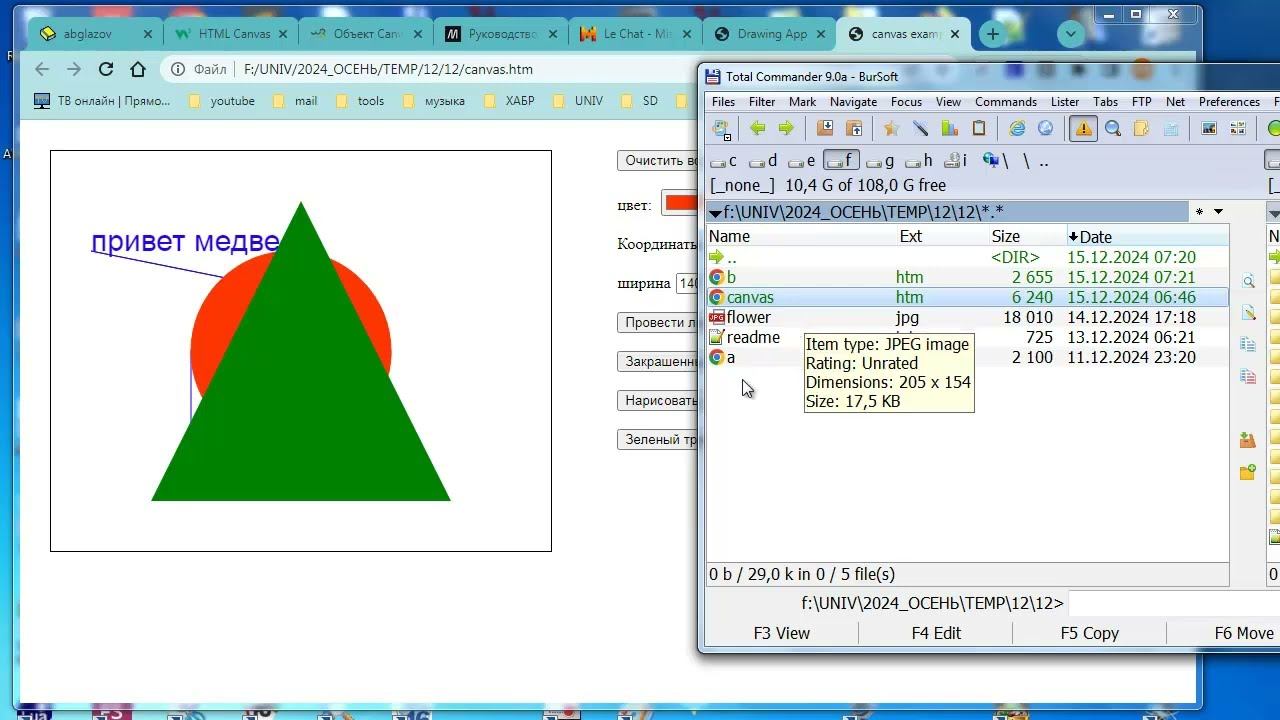Open the network neighborhood drive button
The image size is (1280, 720).
[x=996, y=161]
